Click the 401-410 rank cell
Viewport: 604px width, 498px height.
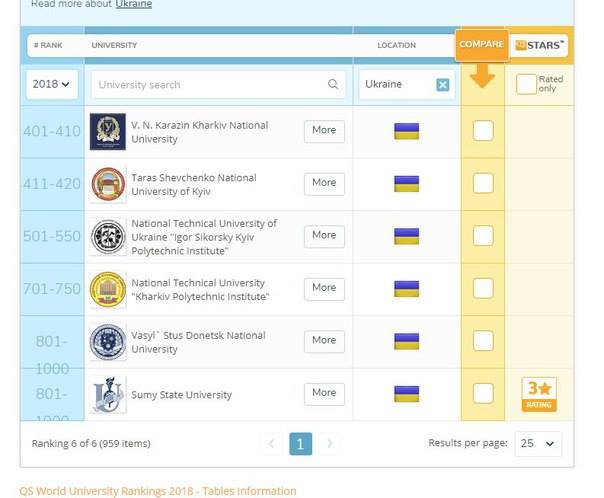pyautogui.click(x=52, y=131)
